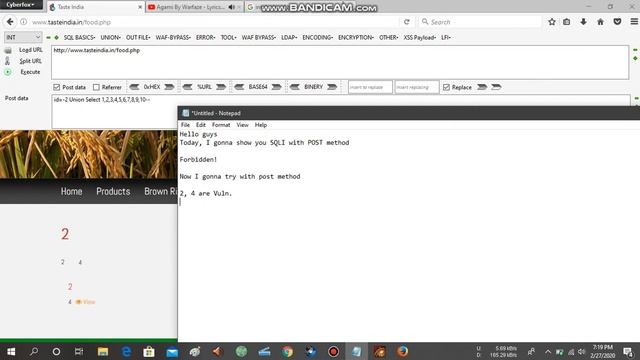Open Notepad Help menu
This screenshot has height=360, width=640.
click(x=261, y=125)
